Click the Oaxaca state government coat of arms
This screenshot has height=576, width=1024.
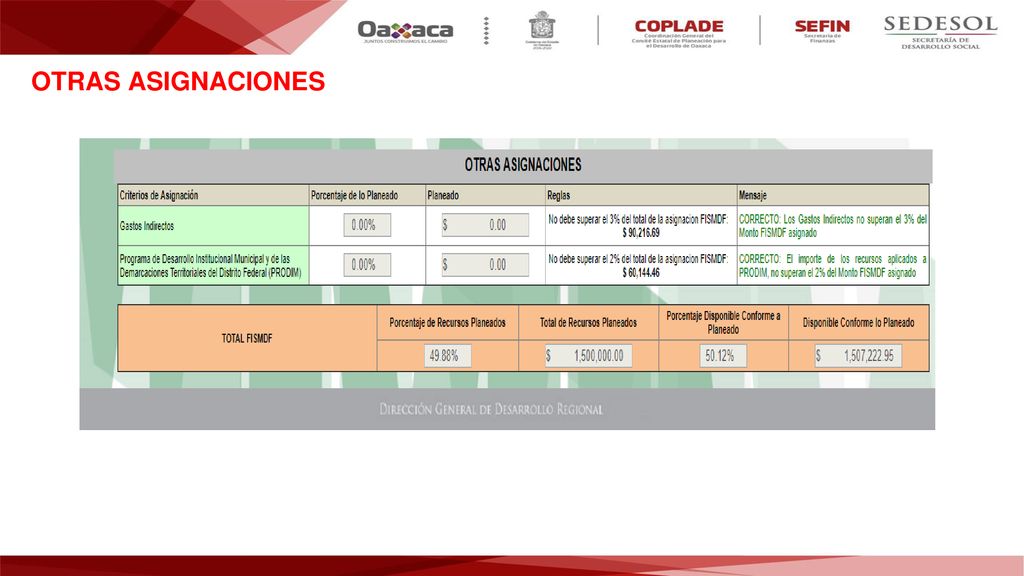point(542,30)
